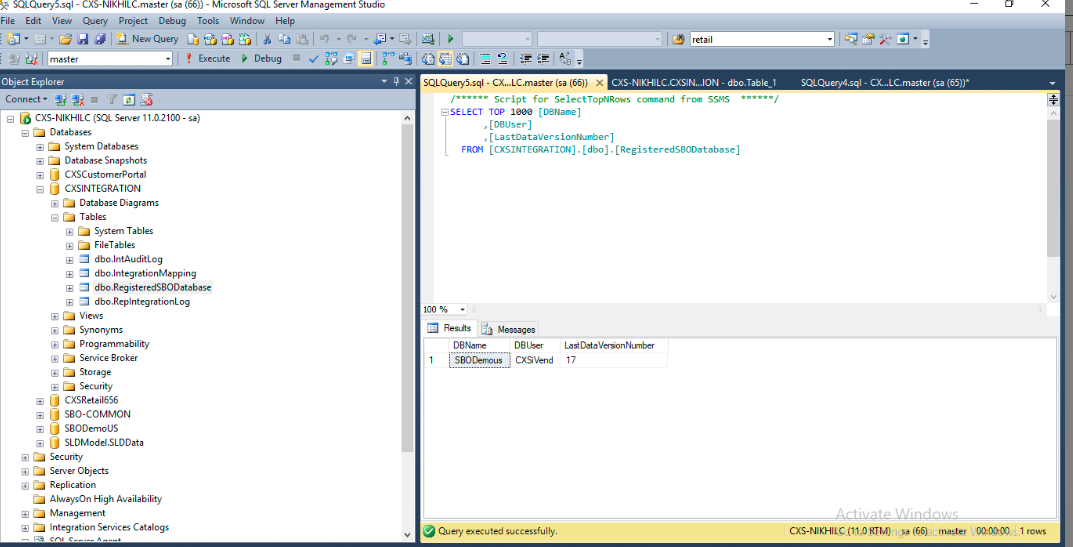The width and height of the screenshot is (1073, 547).
Task: Click Display Estimated Execution Plan icon
Action: pyautogui.click(x=331, y=59)
